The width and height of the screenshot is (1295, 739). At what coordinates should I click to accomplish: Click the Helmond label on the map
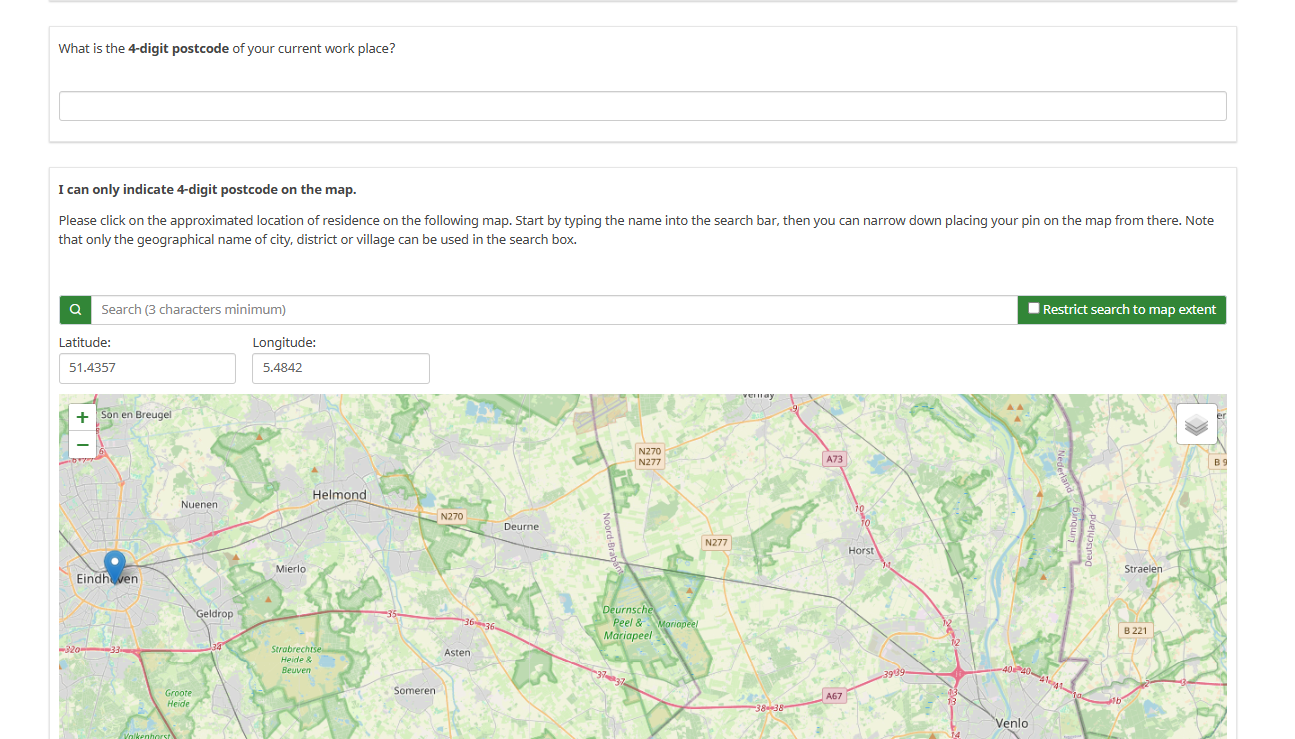click(340, 495)
